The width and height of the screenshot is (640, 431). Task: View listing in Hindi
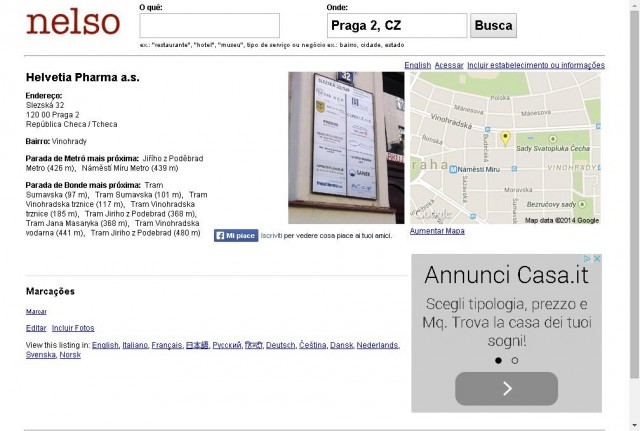[253, 345]
